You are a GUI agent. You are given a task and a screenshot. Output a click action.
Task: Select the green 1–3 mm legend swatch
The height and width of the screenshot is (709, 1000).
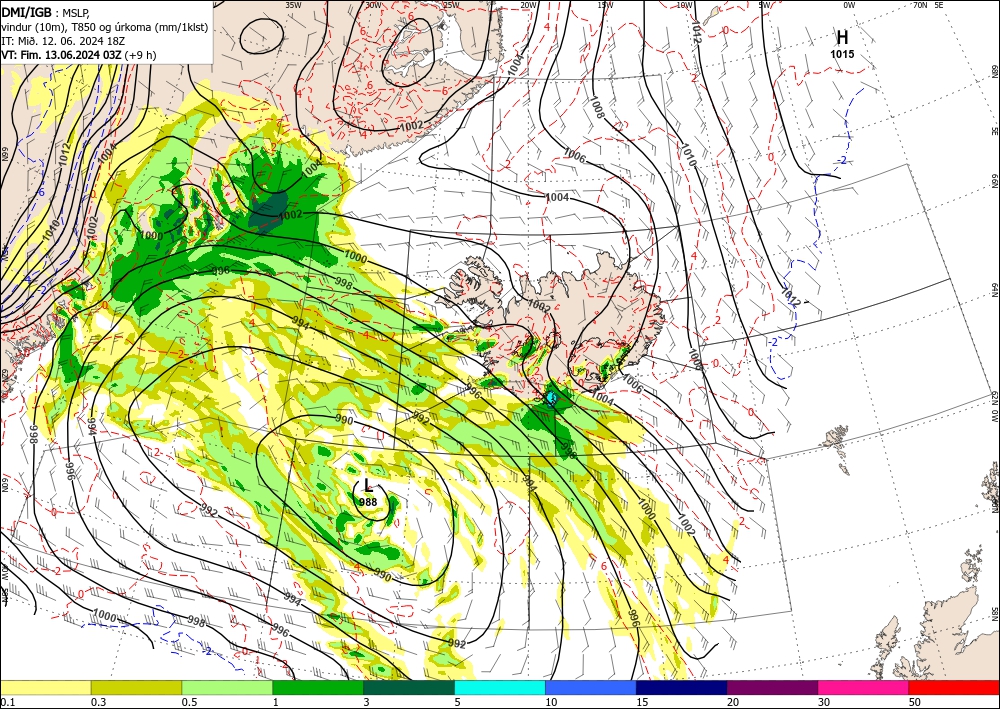318,687
